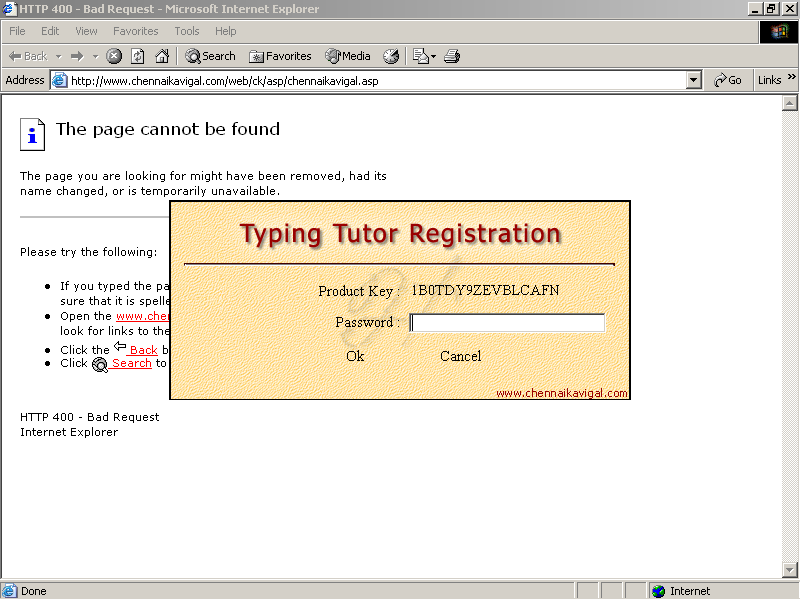Click the 'Please try the following:' text

click(x=89, y=252)
